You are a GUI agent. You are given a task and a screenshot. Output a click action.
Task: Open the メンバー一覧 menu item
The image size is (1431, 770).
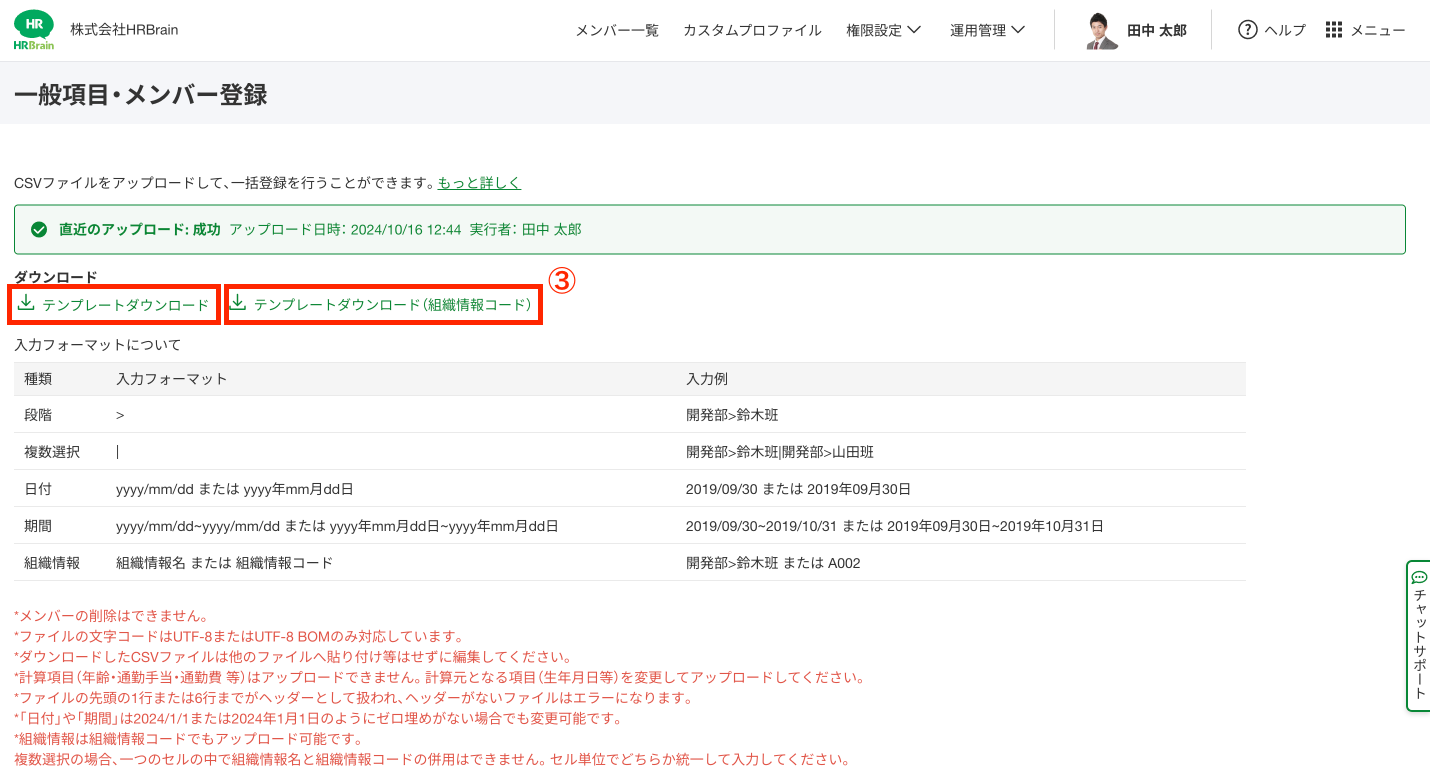617,31
